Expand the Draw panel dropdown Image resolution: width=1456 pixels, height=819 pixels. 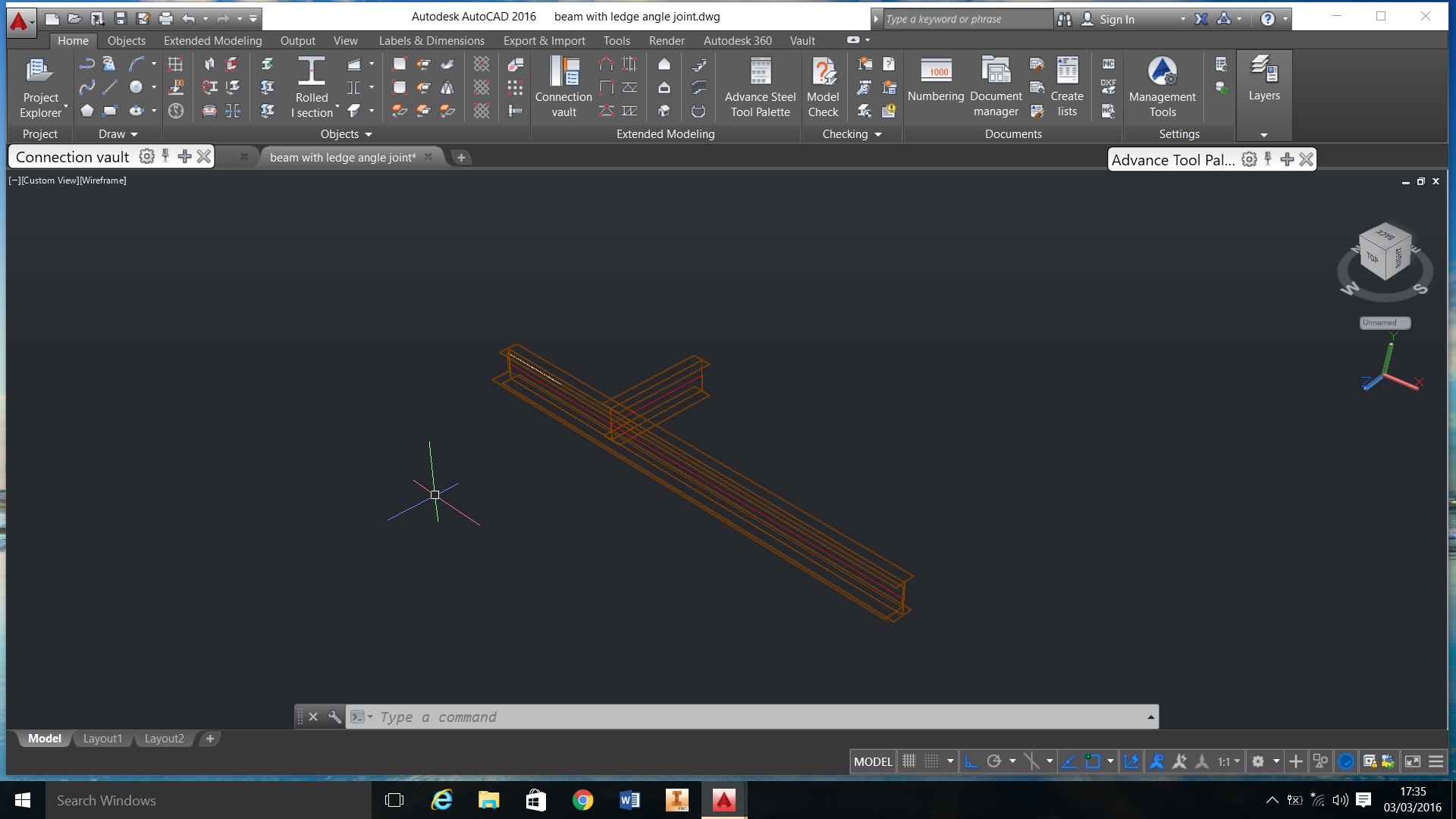pos(135,133)
